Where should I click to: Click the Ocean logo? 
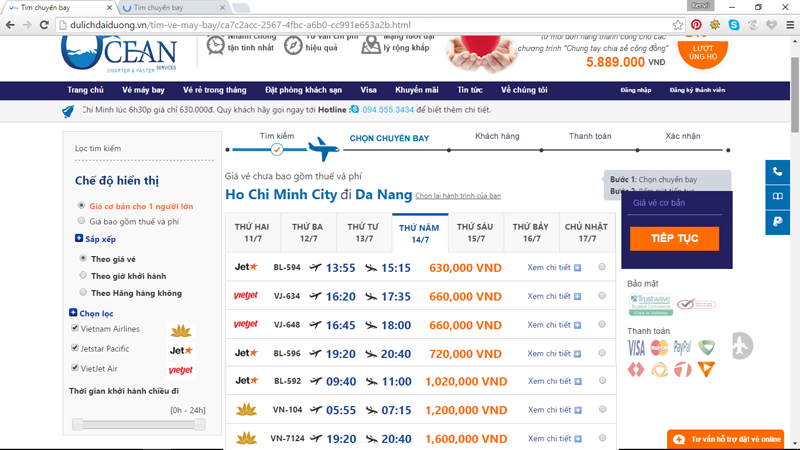pyautogui.click(x=119, y=54)
